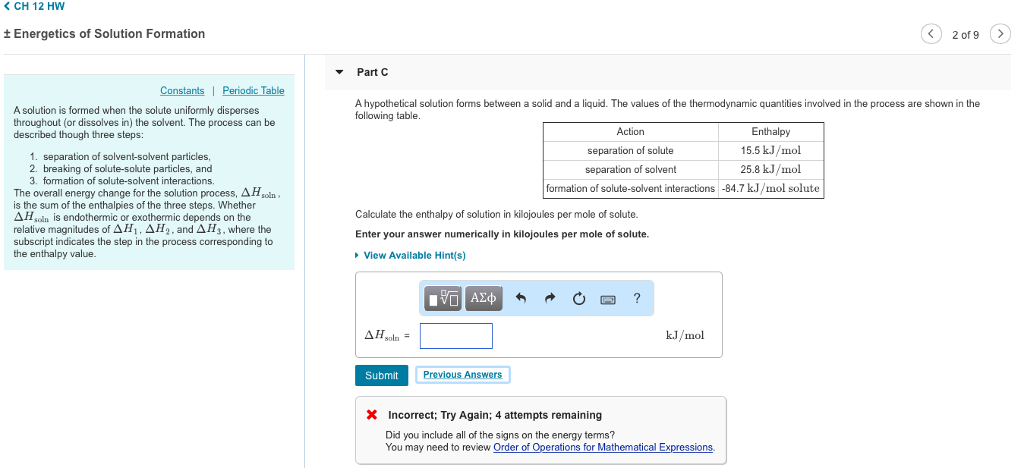Reset the answer field

[x=579, y=299]
